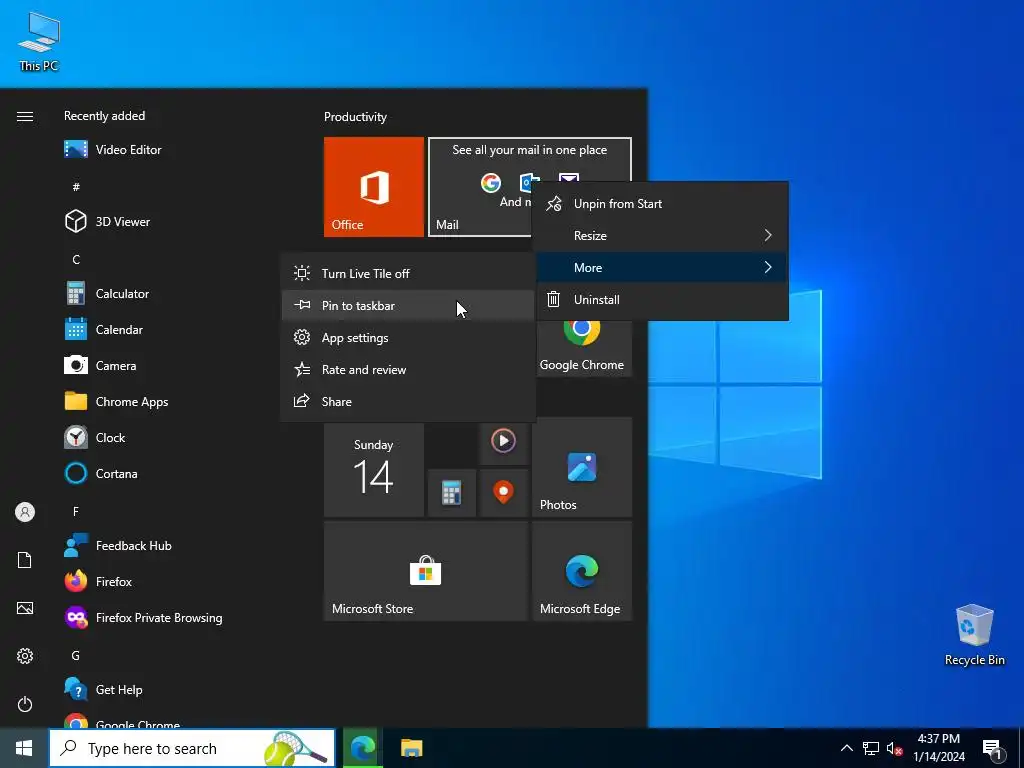Click the letter G list header
Image resolution: width=1024 pixels, height=768 pixels.
tap(76, 656)
